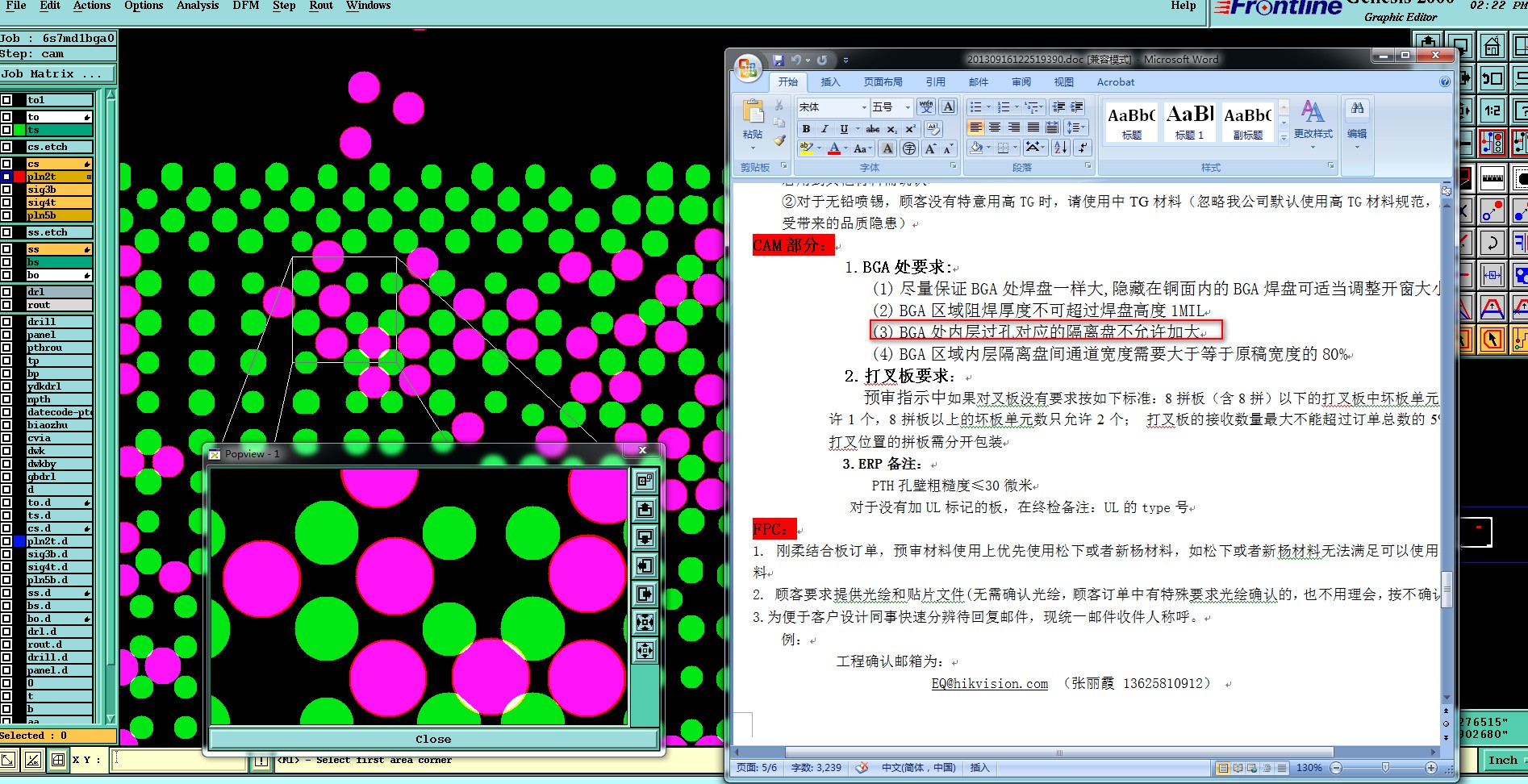Image resolution: width=1528 pixels, height=784 pixels.
Task: Decrease indent in Word paragraph group
Action: pyautogui.click(x=1058, y=107)
